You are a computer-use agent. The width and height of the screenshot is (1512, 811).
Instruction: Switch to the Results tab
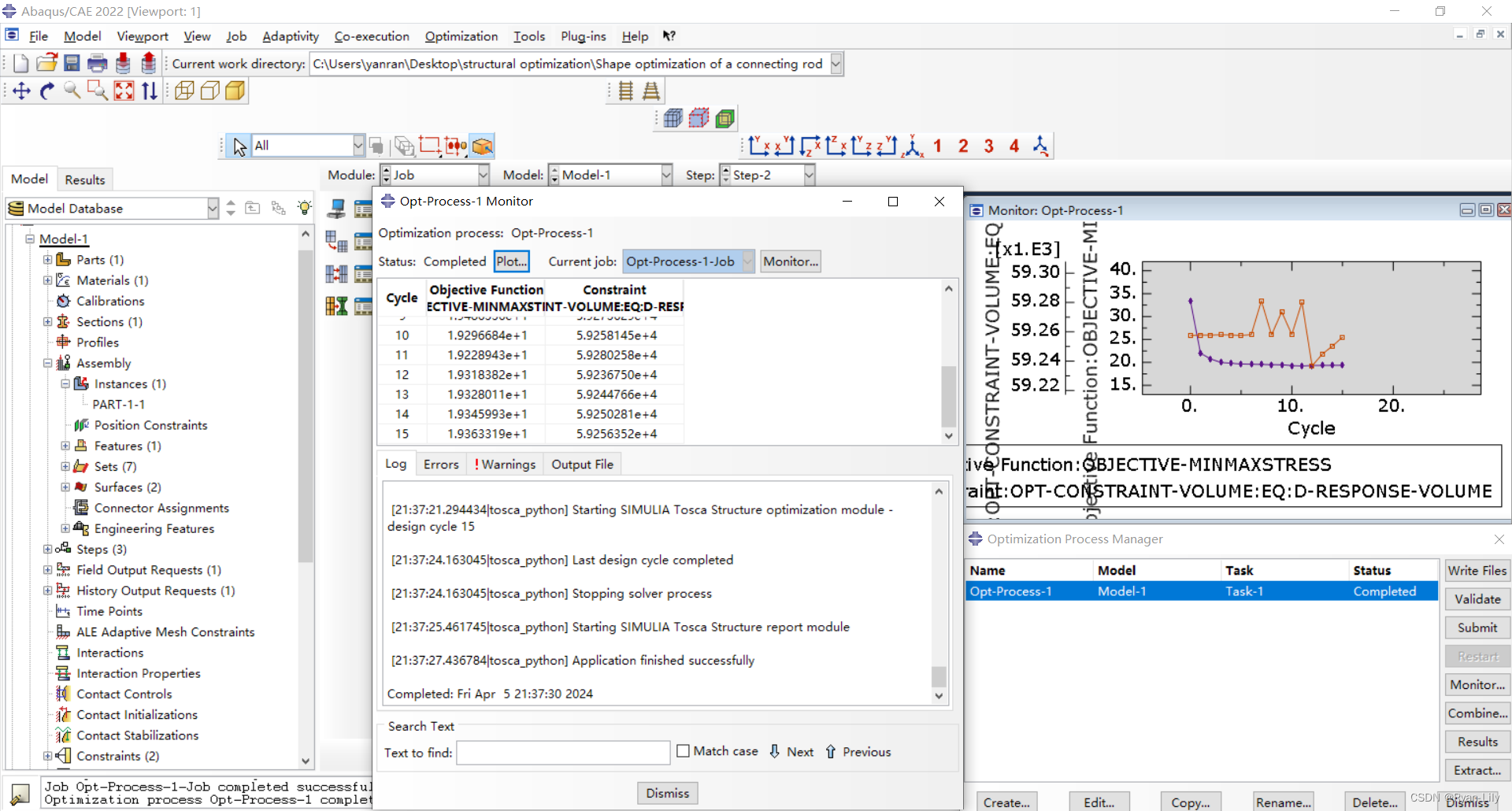tap(85, 180)
